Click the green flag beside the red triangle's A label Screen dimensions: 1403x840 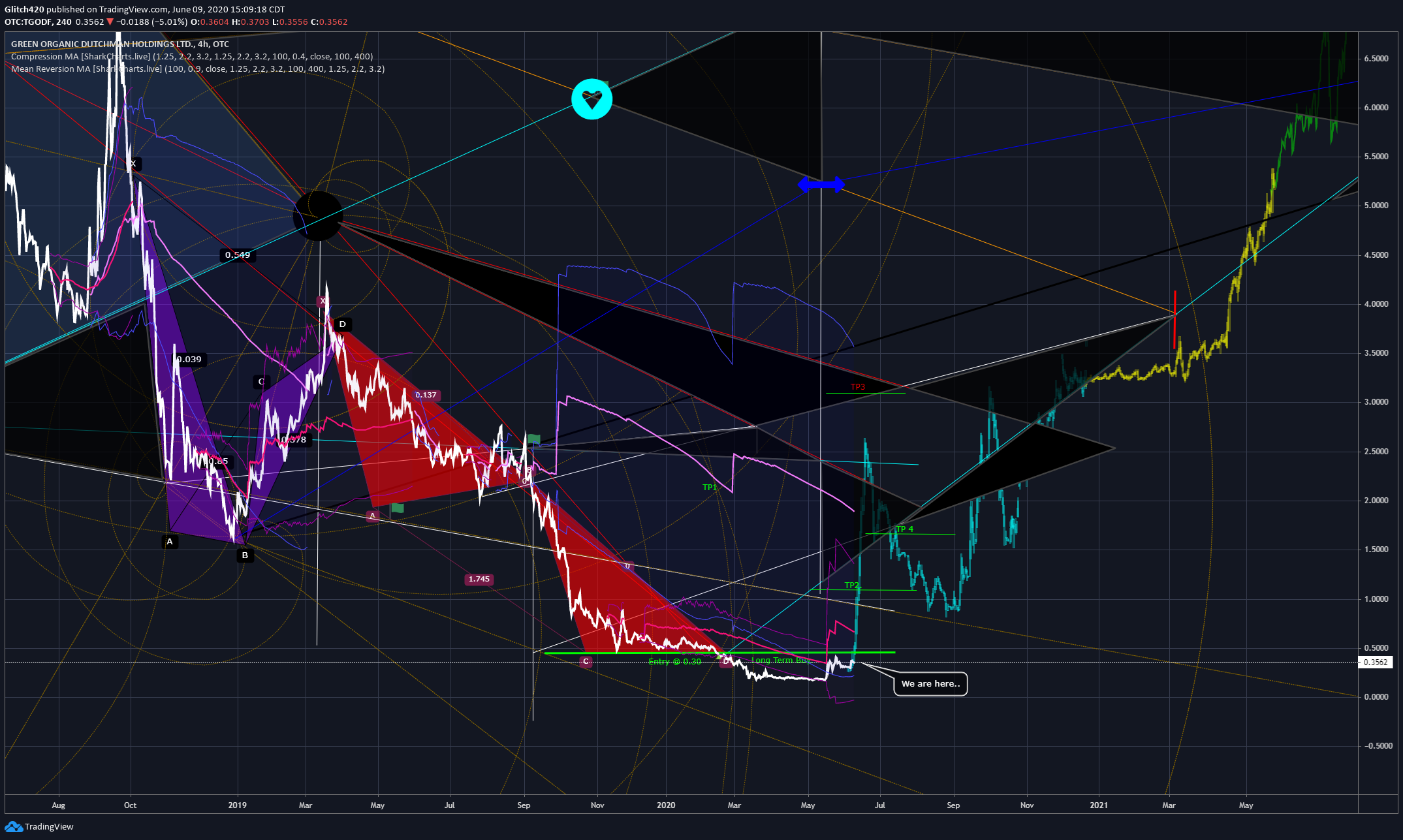(x=397, y=508)
